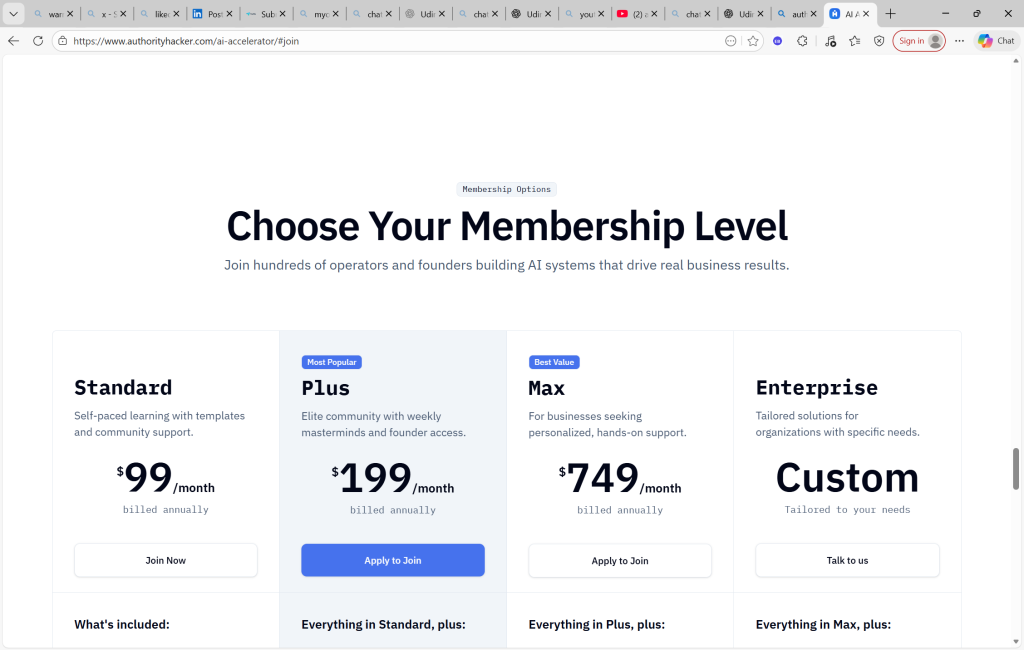Open the Favorites list icon

(x=855, y=41)
